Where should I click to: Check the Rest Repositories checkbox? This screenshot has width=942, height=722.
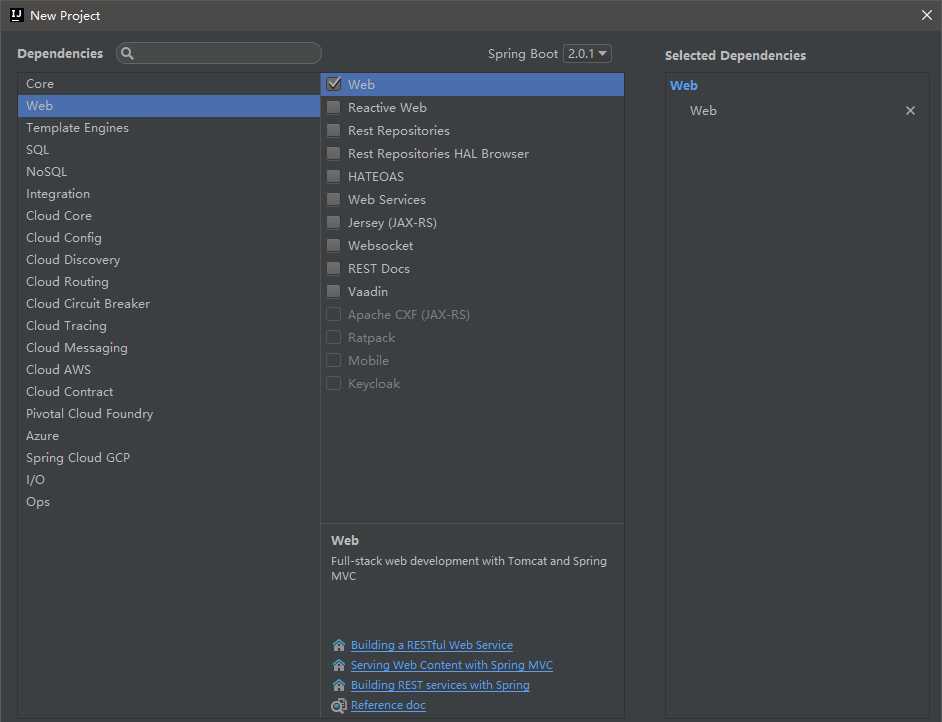coord(333,130)
